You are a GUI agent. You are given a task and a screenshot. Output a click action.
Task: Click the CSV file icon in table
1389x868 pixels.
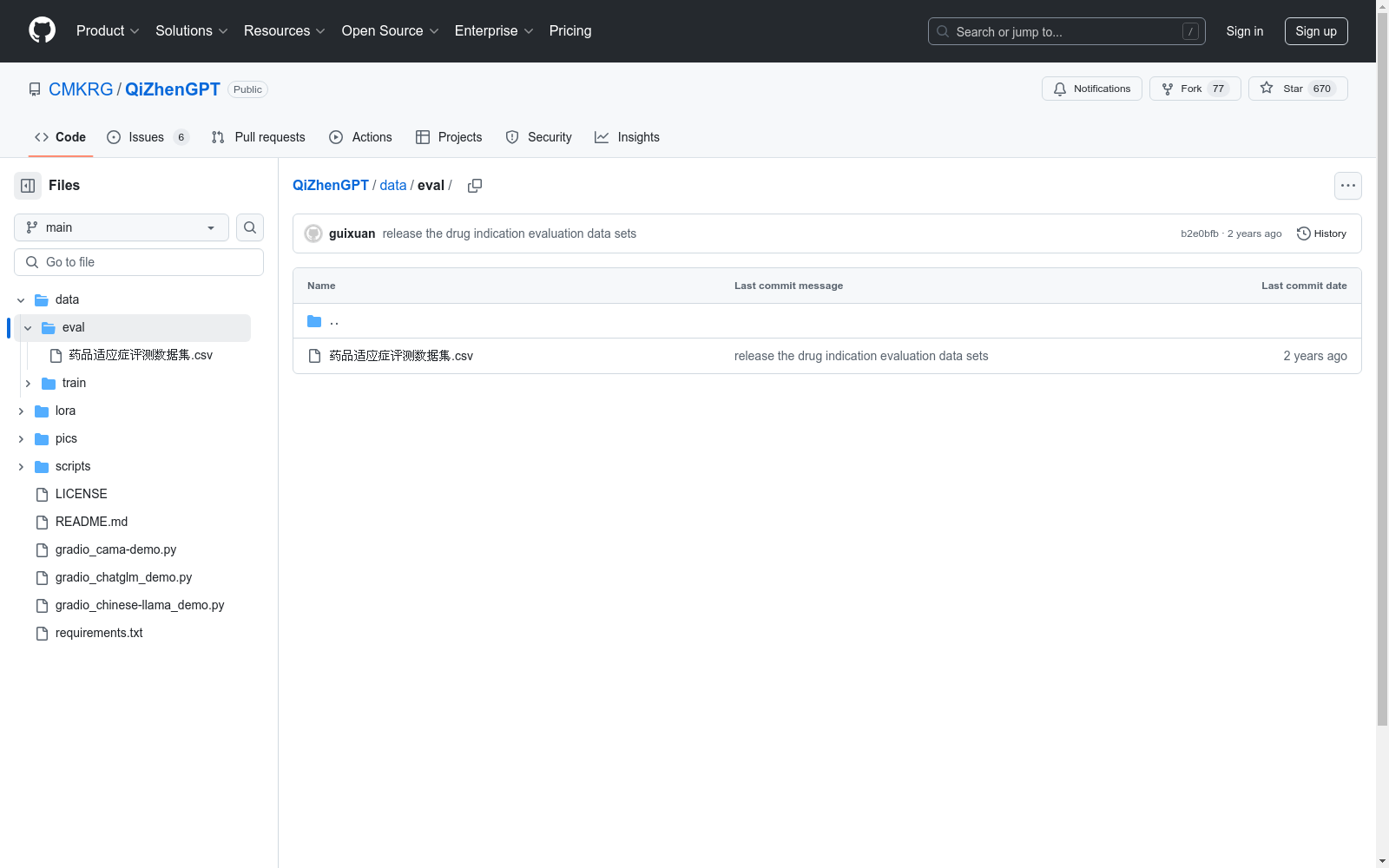click(x=314, y=356)
